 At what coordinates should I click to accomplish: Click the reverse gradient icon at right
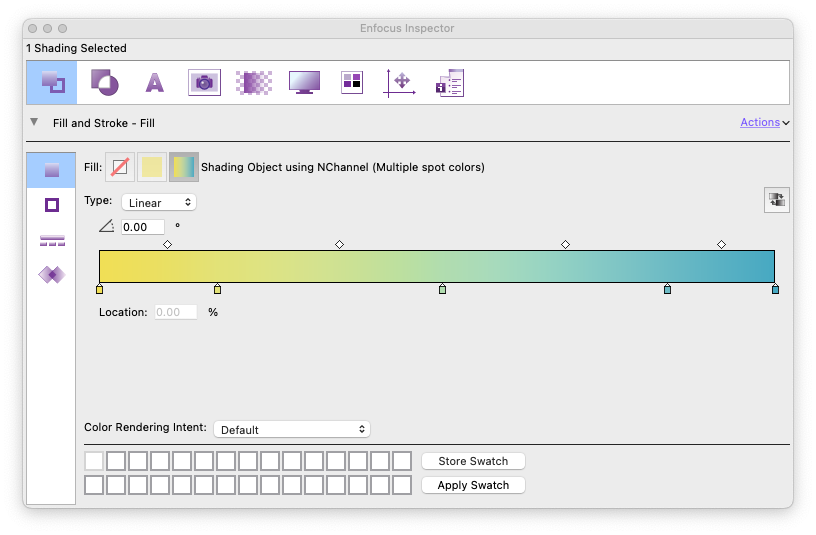pyautogui.click(x=776, y=200)
